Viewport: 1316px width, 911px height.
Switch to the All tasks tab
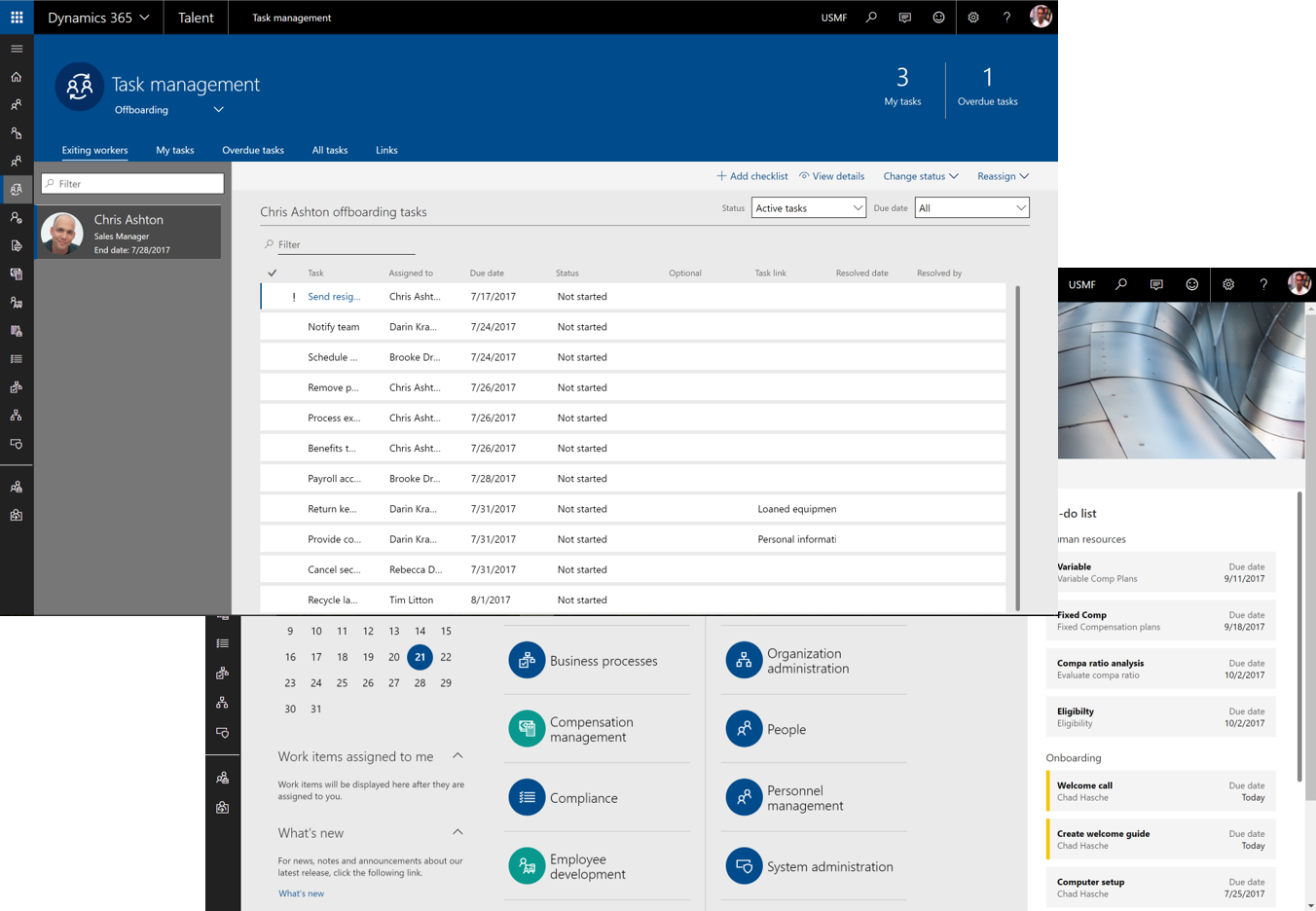[329, 150]
